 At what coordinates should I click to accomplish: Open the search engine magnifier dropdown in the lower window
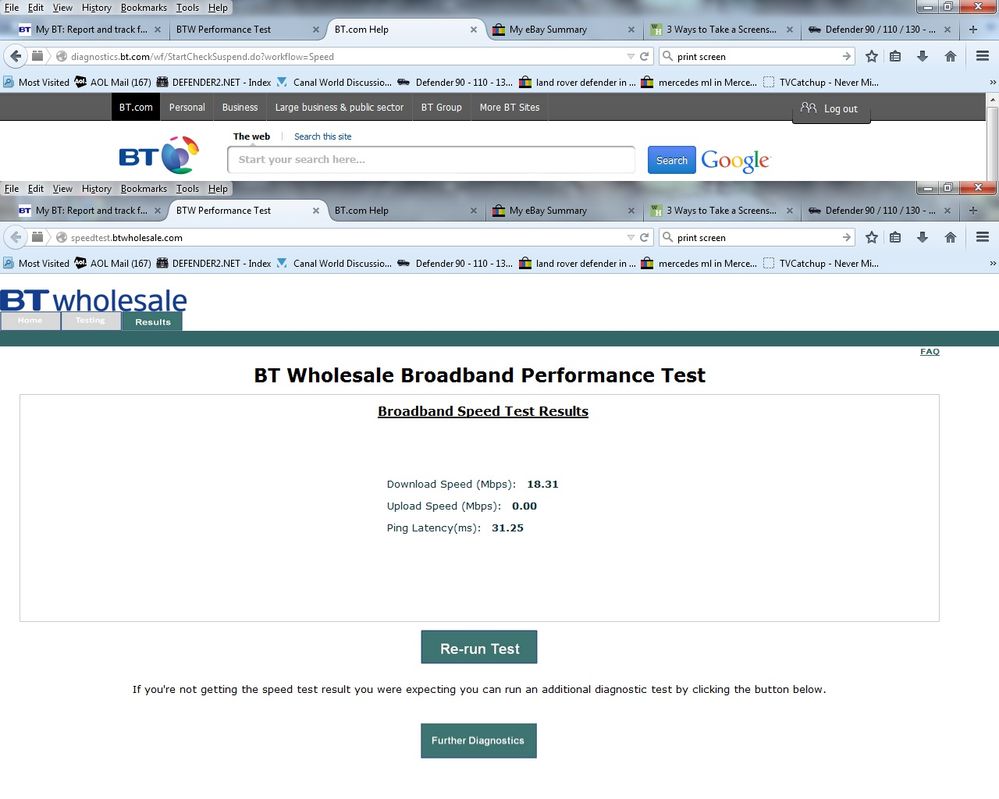[667, 237]
